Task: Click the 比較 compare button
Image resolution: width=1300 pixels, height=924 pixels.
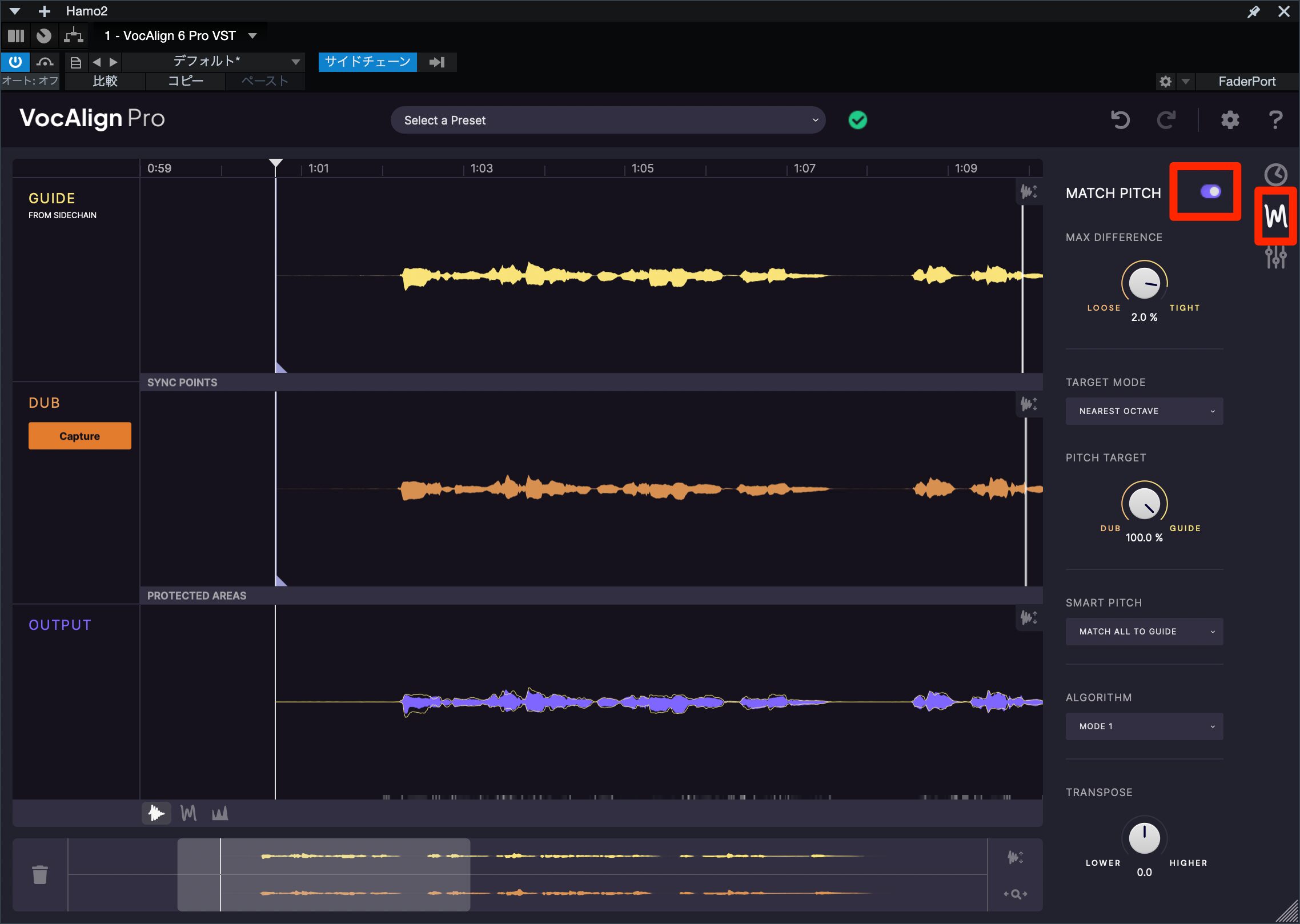Action: [105, 81]
